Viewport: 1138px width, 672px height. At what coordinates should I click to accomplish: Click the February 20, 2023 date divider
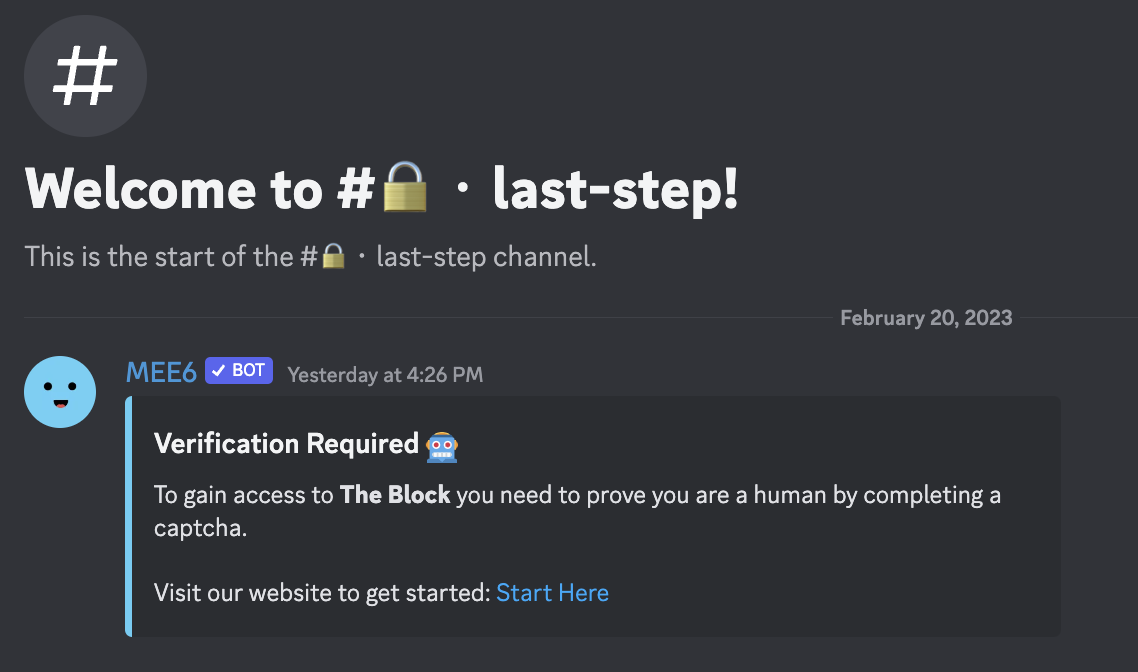(926, 318)
